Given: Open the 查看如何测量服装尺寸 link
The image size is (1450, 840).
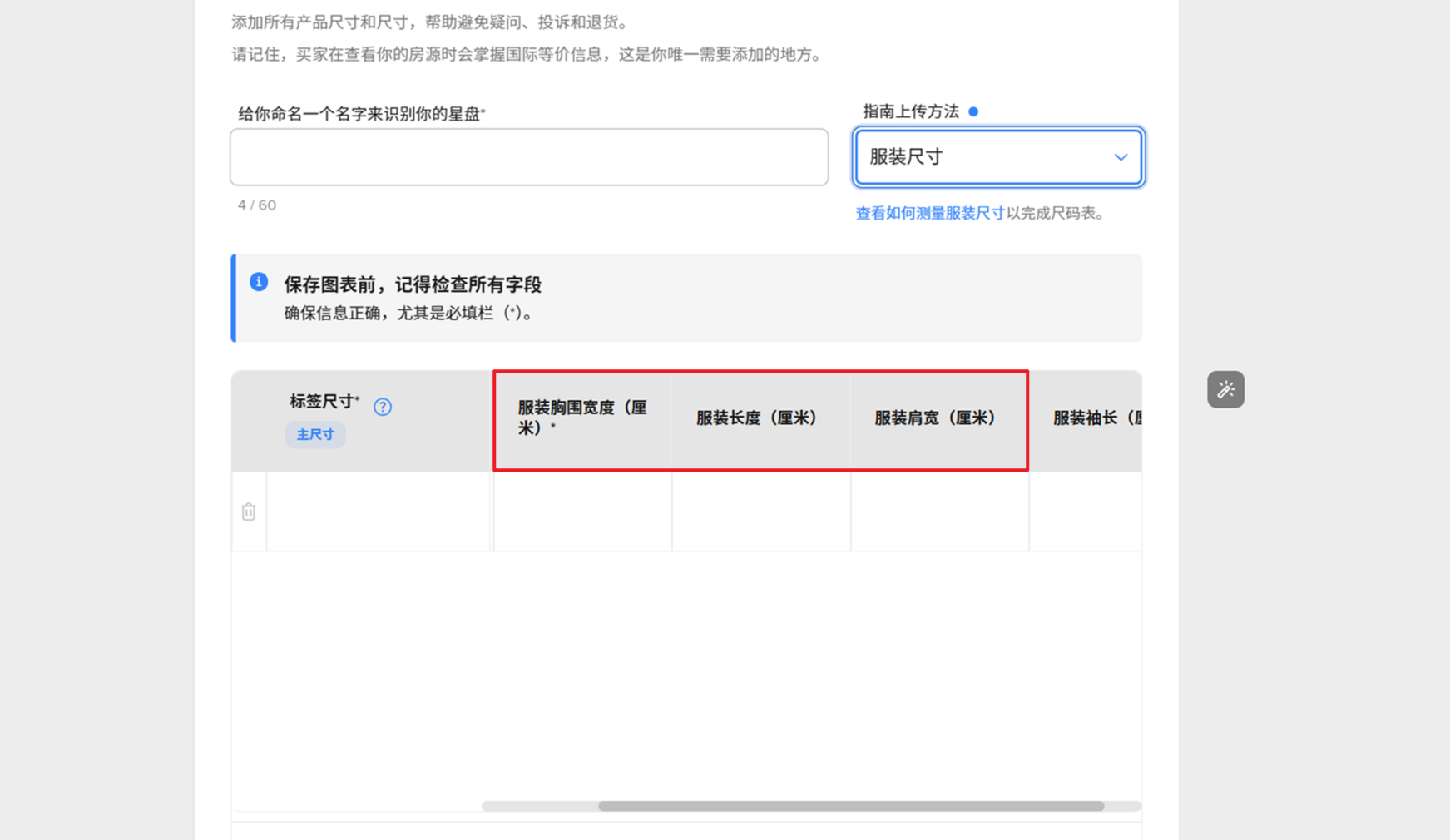Looking at the screenshot, I should click(929, 214).
